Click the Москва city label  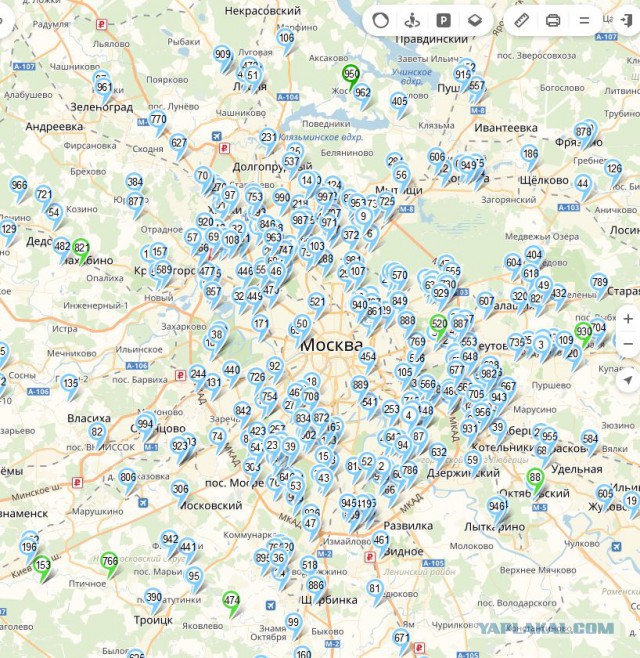(332, 345)
